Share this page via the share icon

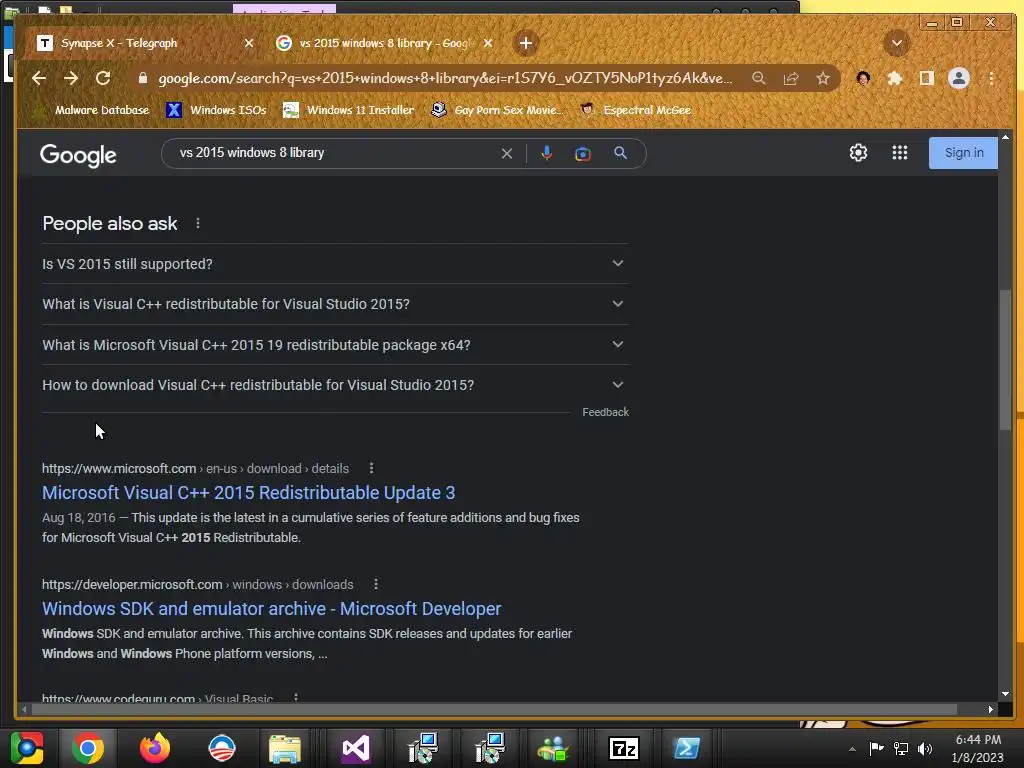(791, 78)
